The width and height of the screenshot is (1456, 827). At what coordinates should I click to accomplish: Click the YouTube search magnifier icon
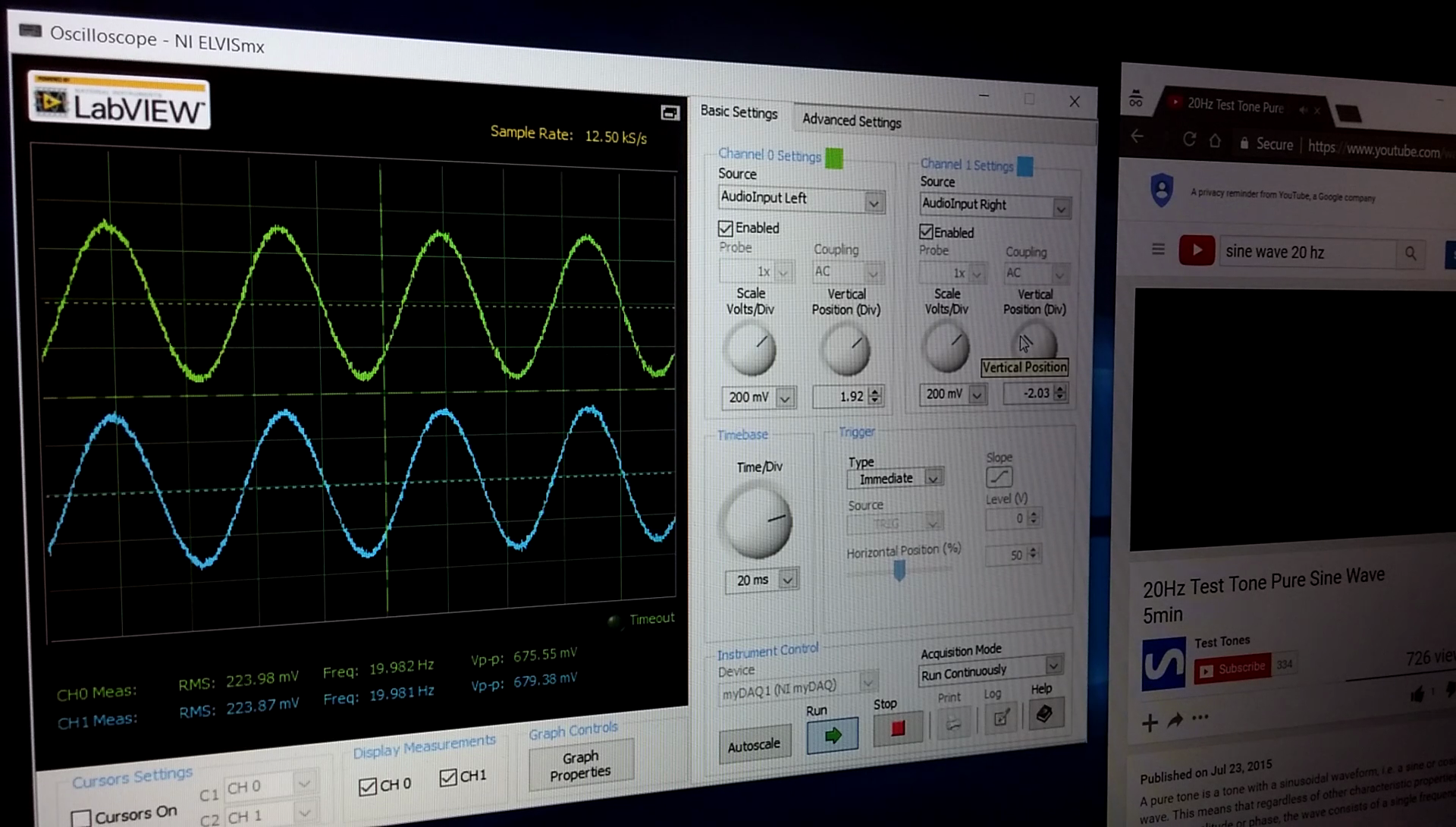click(x=1410, y=253)
